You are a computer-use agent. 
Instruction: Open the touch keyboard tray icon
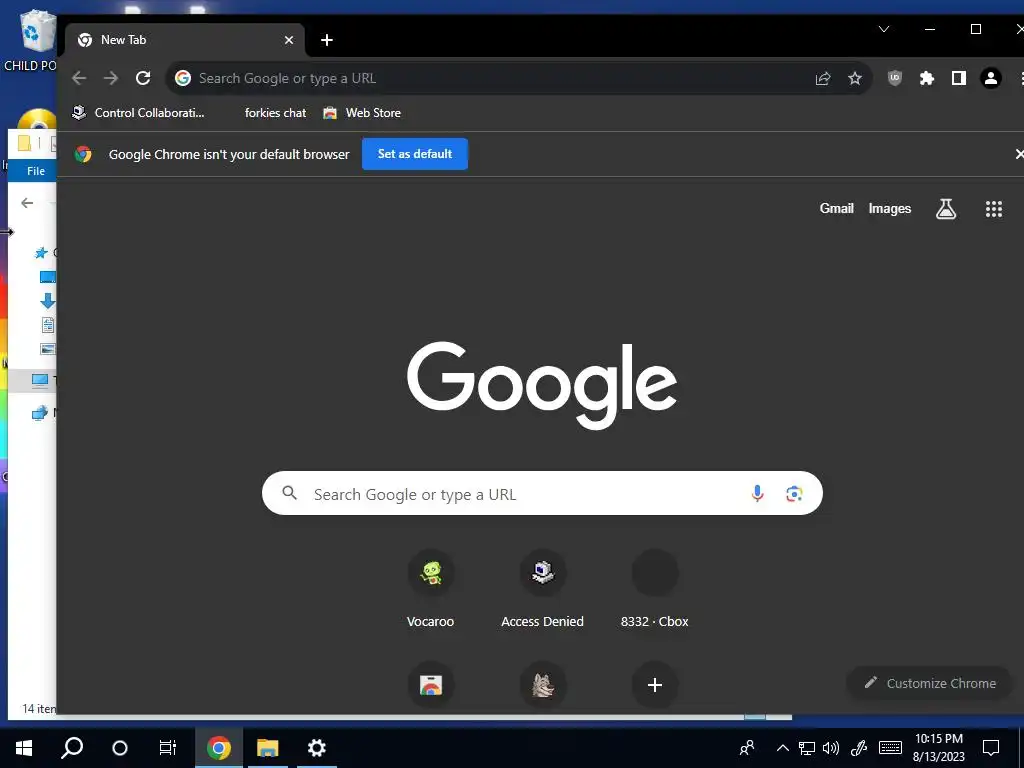(x=890, y=748)
